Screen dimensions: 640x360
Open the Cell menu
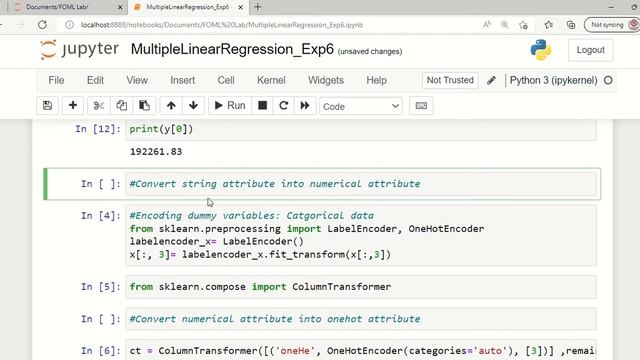(x=226, y=80)
